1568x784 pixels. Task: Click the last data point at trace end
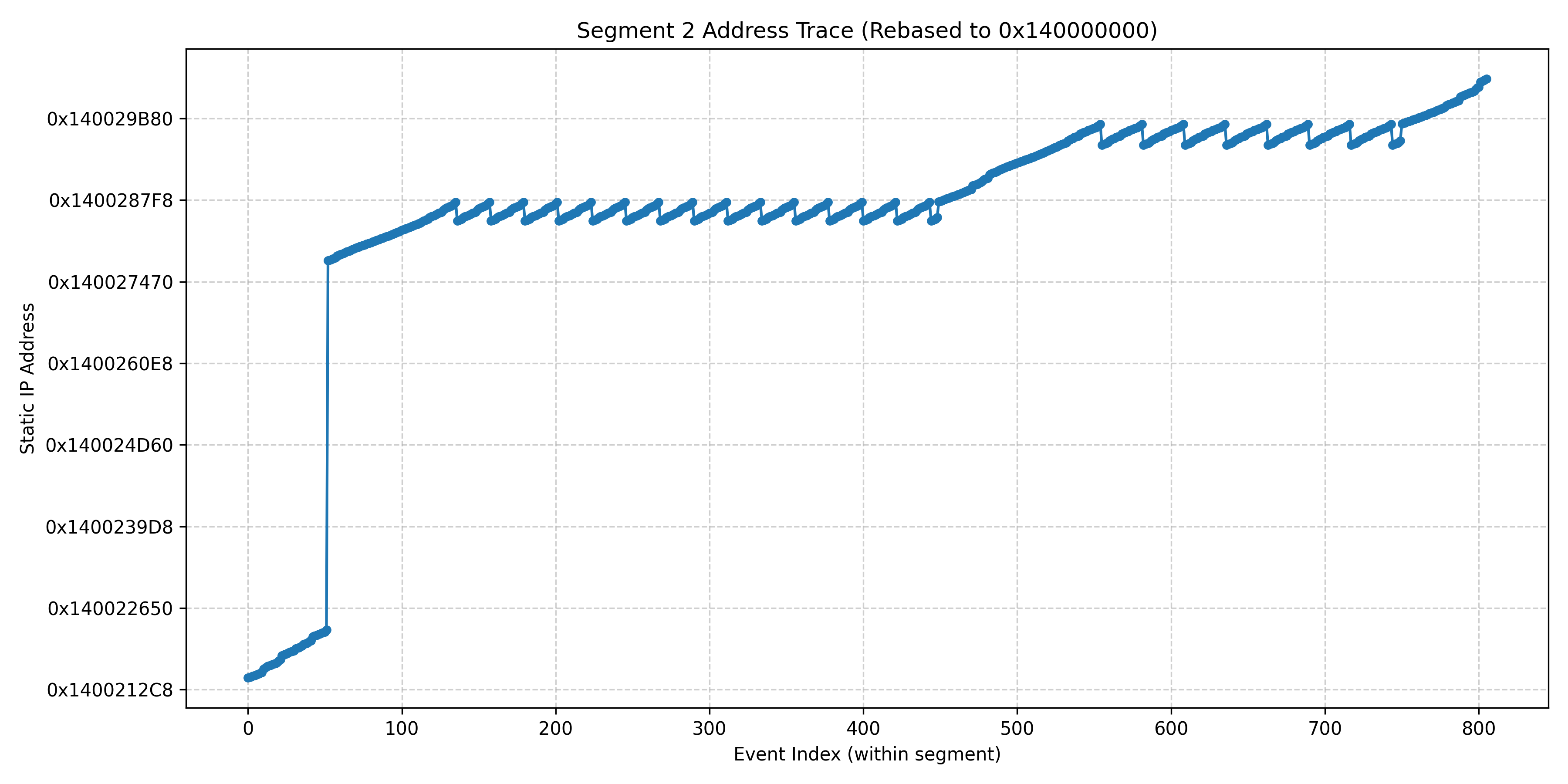point(1487,79)
